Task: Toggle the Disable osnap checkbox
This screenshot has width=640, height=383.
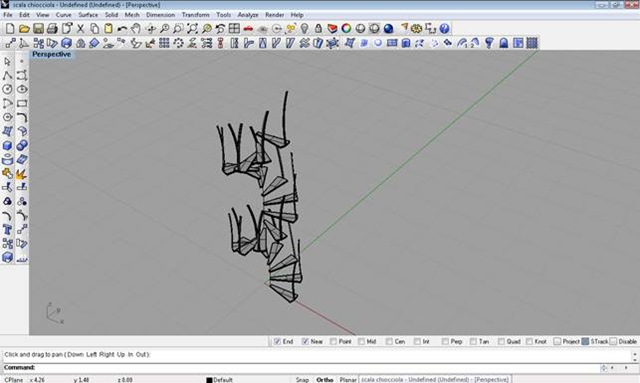Action: pyautogui.click(x=613, y=341)
